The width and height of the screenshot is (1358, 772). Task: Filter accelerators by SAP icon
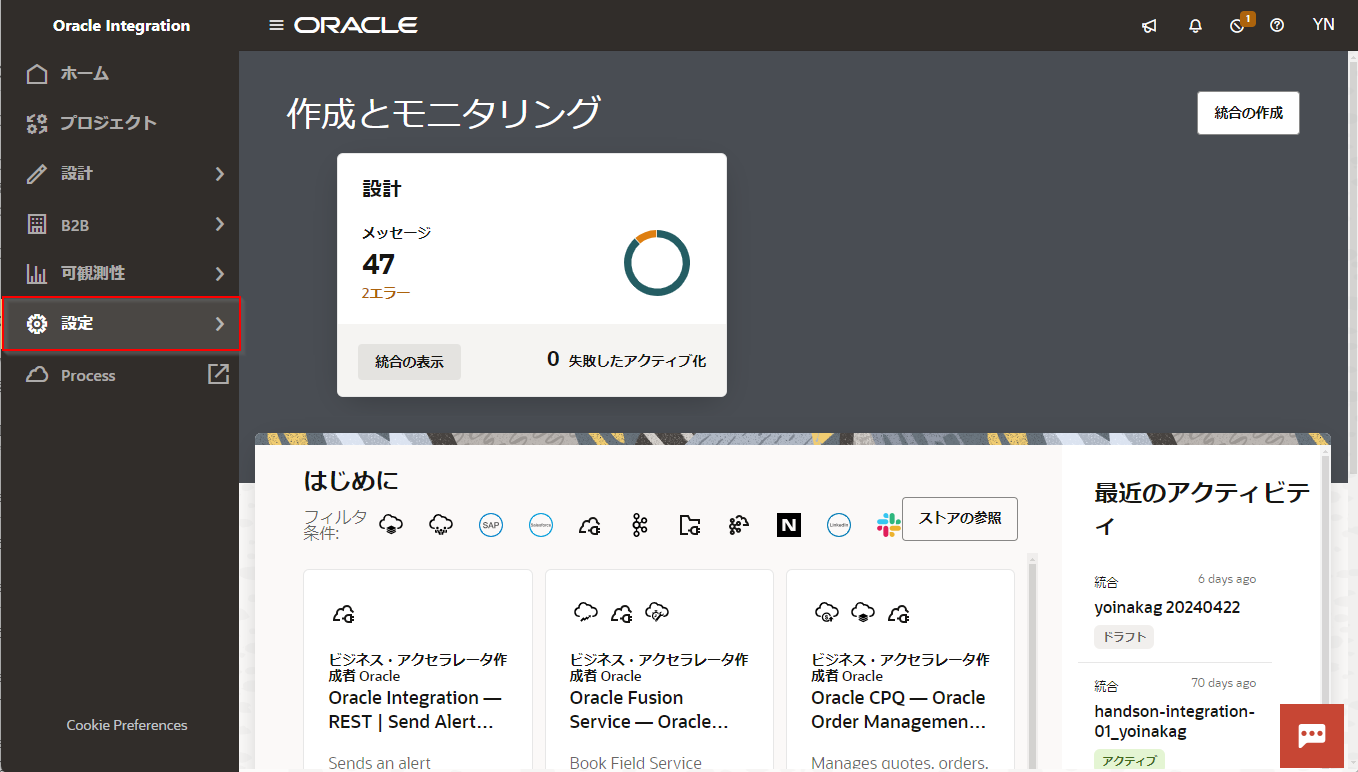click(x=490, y=525)
